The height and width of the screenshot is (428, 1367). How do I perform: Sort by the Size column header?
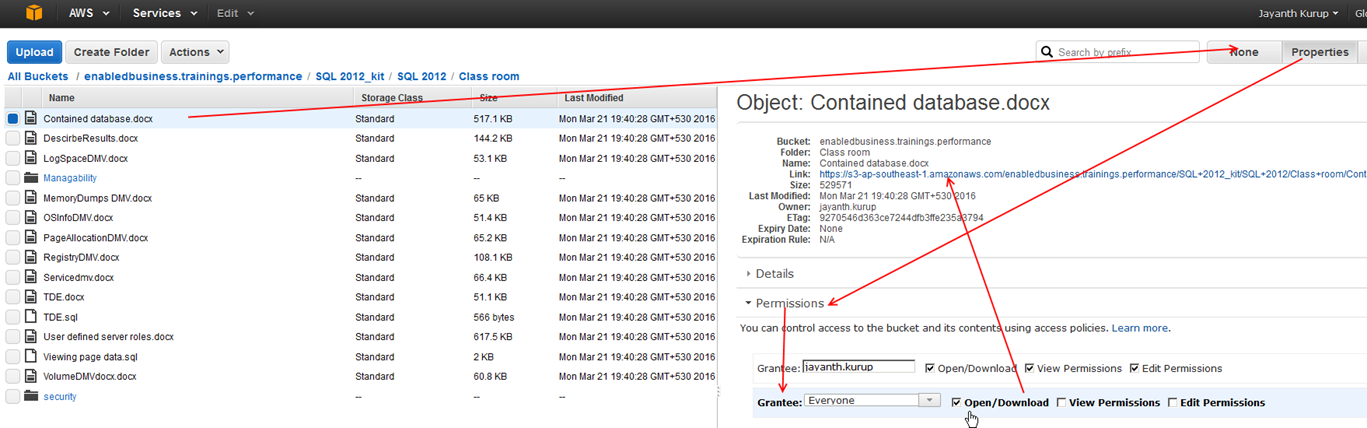pyautogui.click(x=488, y=98)
